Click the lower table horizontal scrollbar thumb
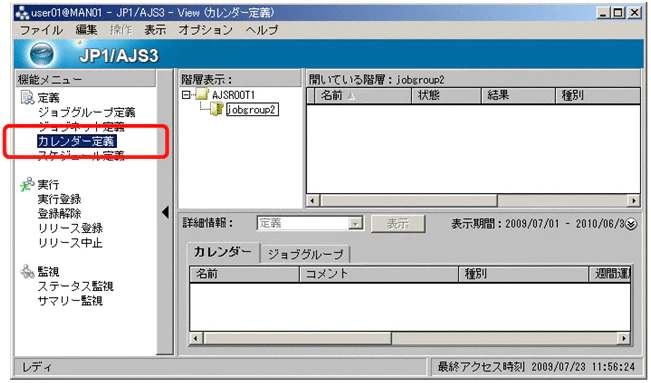 point(297,339)
